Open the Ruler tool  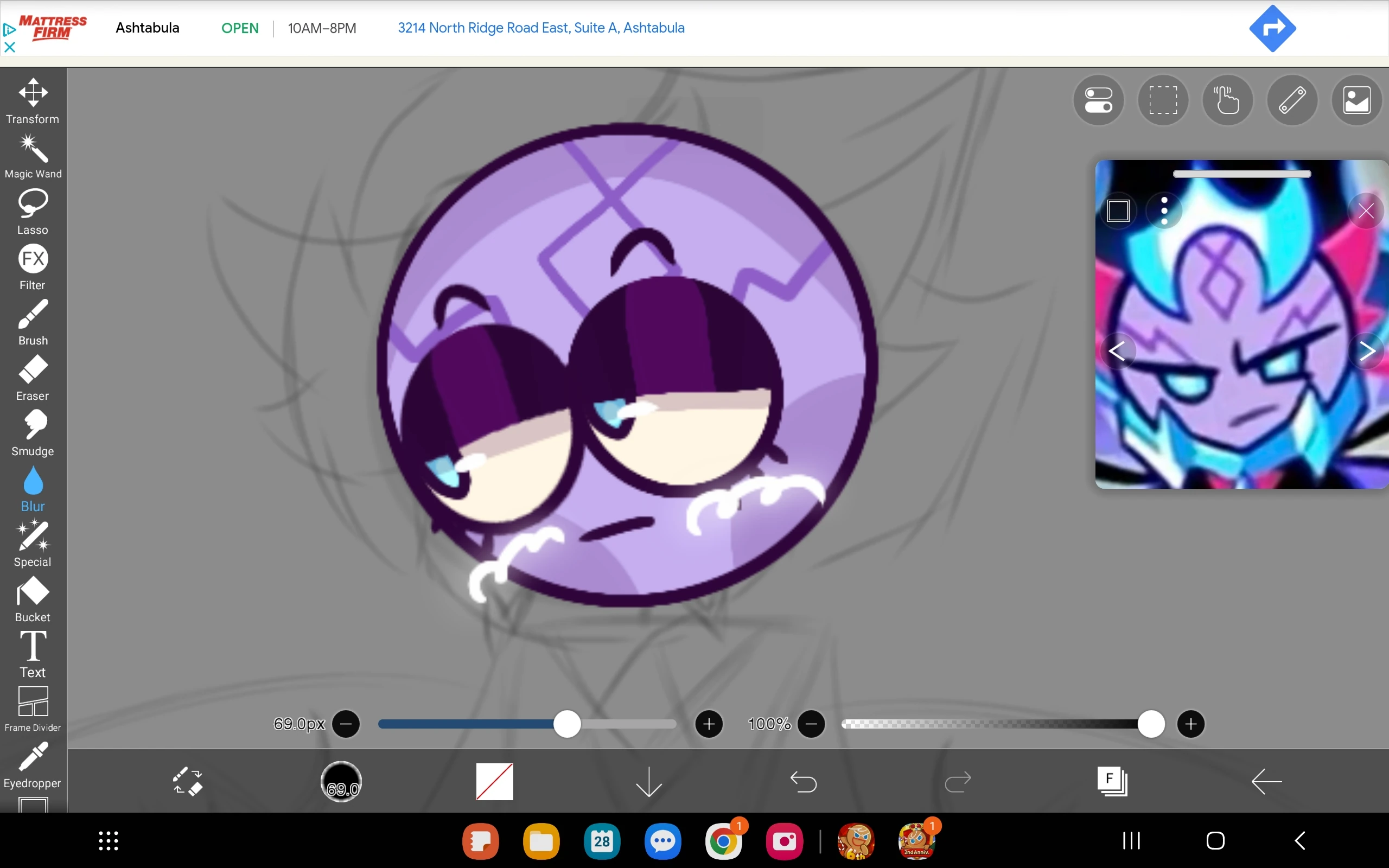click(x=1292, y=100)
